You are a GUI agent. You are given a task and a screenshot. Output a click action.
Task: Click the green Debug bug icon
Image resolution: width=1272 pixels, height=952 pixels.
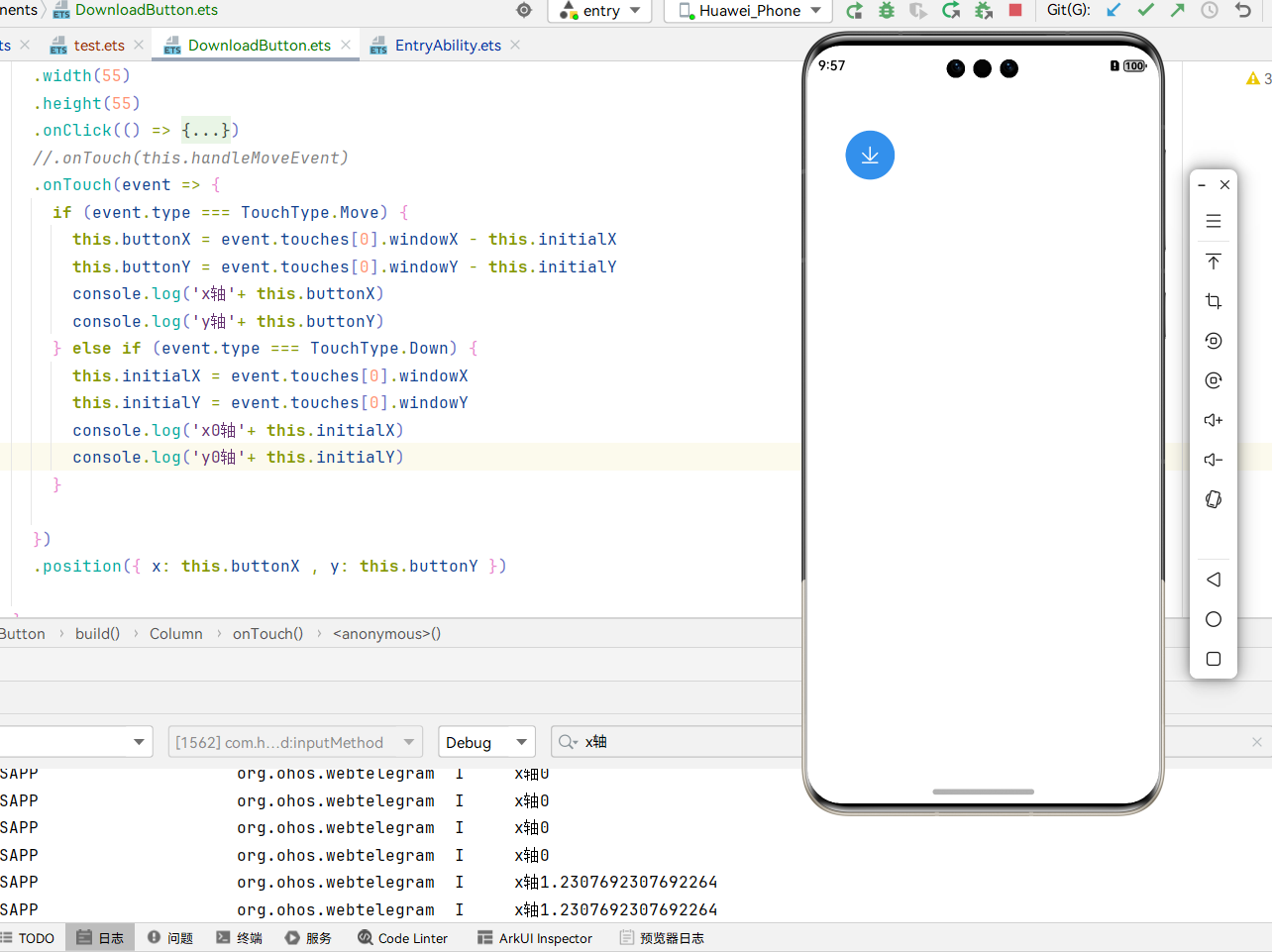(886, 11)
